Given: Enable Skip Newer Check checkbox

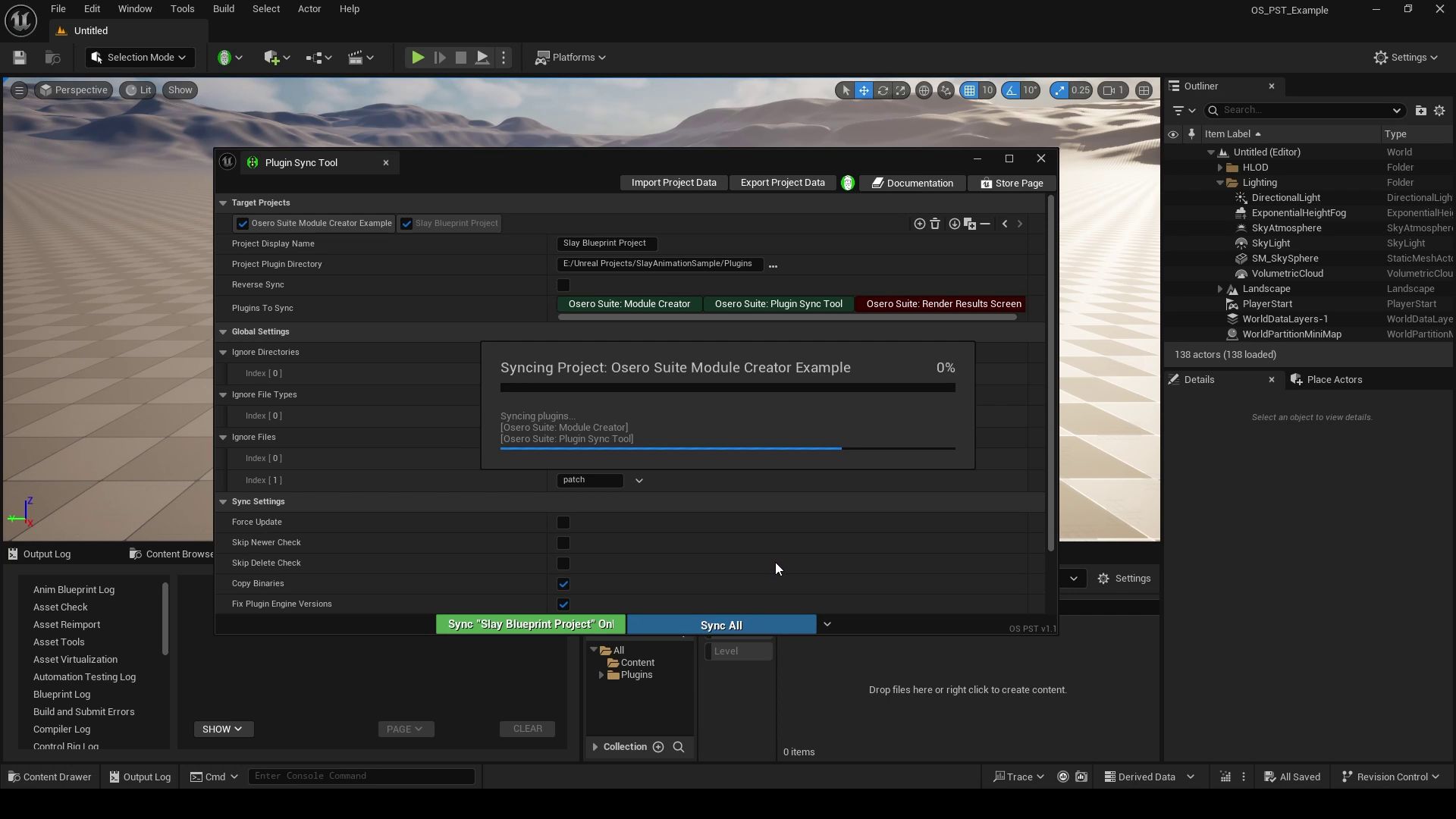Looking at the screenshot, I should pos(563,543).
